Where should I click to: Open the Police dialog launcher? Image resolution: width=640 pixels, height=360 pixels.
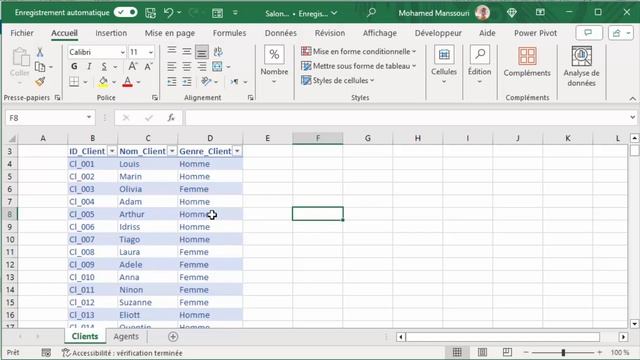[x=155, y=98]
